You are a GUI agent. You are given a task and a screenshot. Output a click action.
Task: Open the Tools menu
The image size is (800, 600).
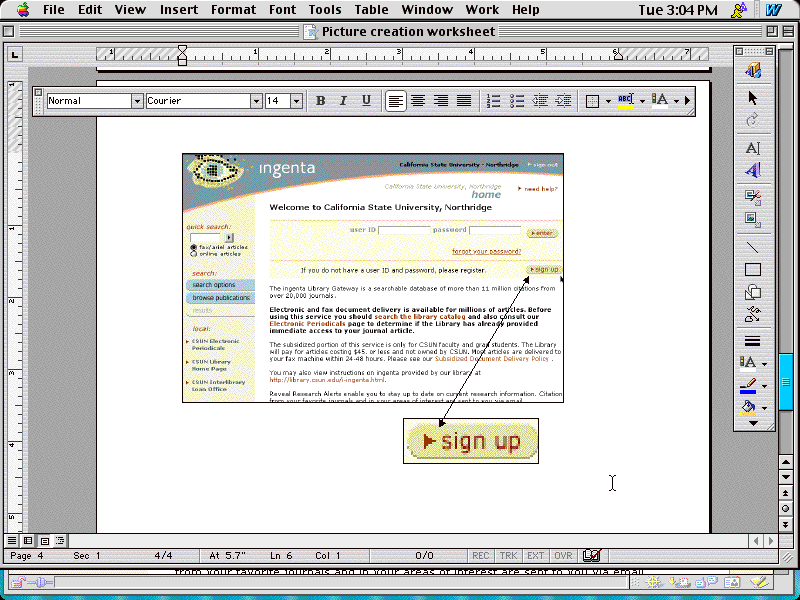324,10
